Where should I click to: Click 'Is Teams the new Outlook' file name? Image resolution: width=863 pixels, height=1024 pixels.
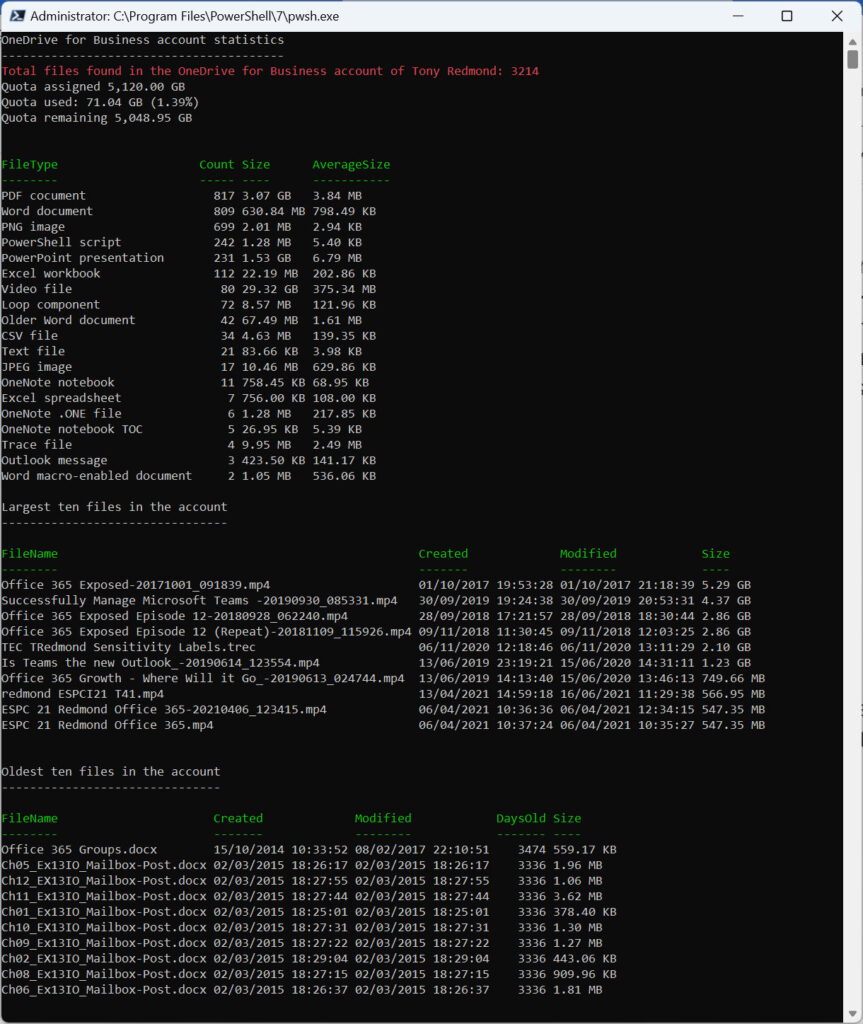tap(160, 663)
